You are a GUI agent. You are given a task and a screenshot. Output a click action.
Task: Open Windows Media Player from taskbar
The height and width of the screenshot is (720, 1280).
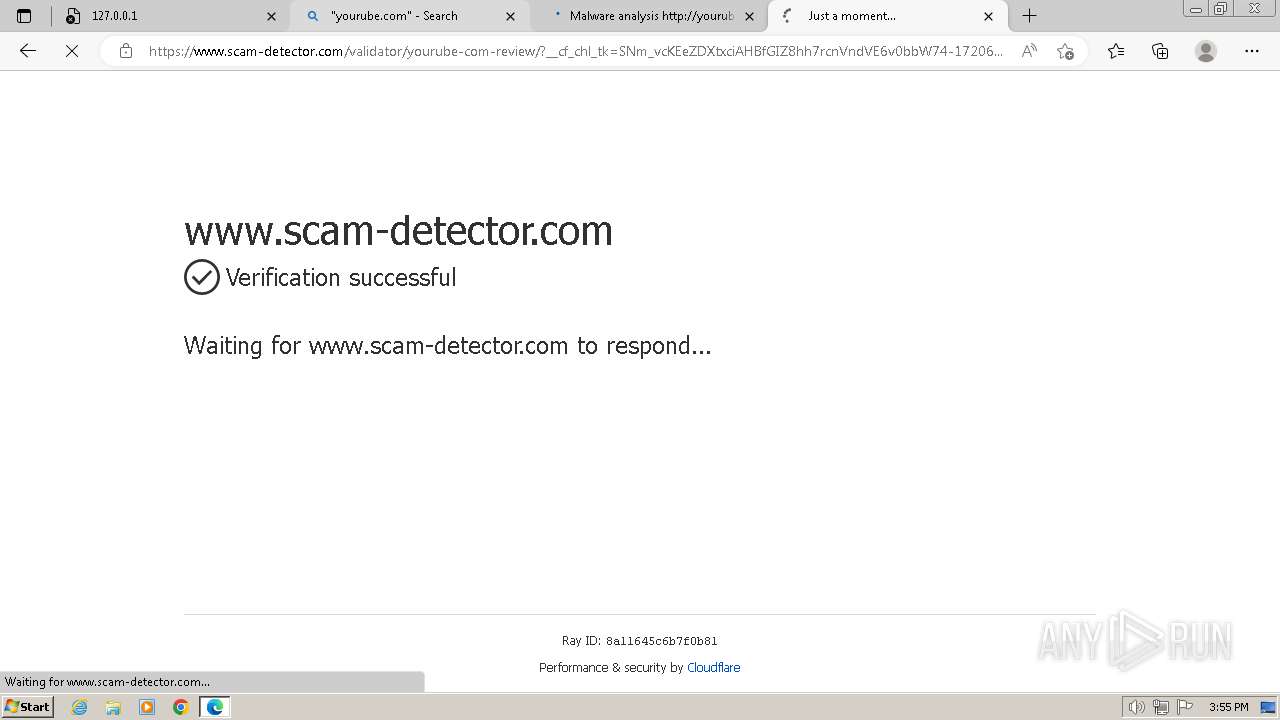click(x=147, y=707)
